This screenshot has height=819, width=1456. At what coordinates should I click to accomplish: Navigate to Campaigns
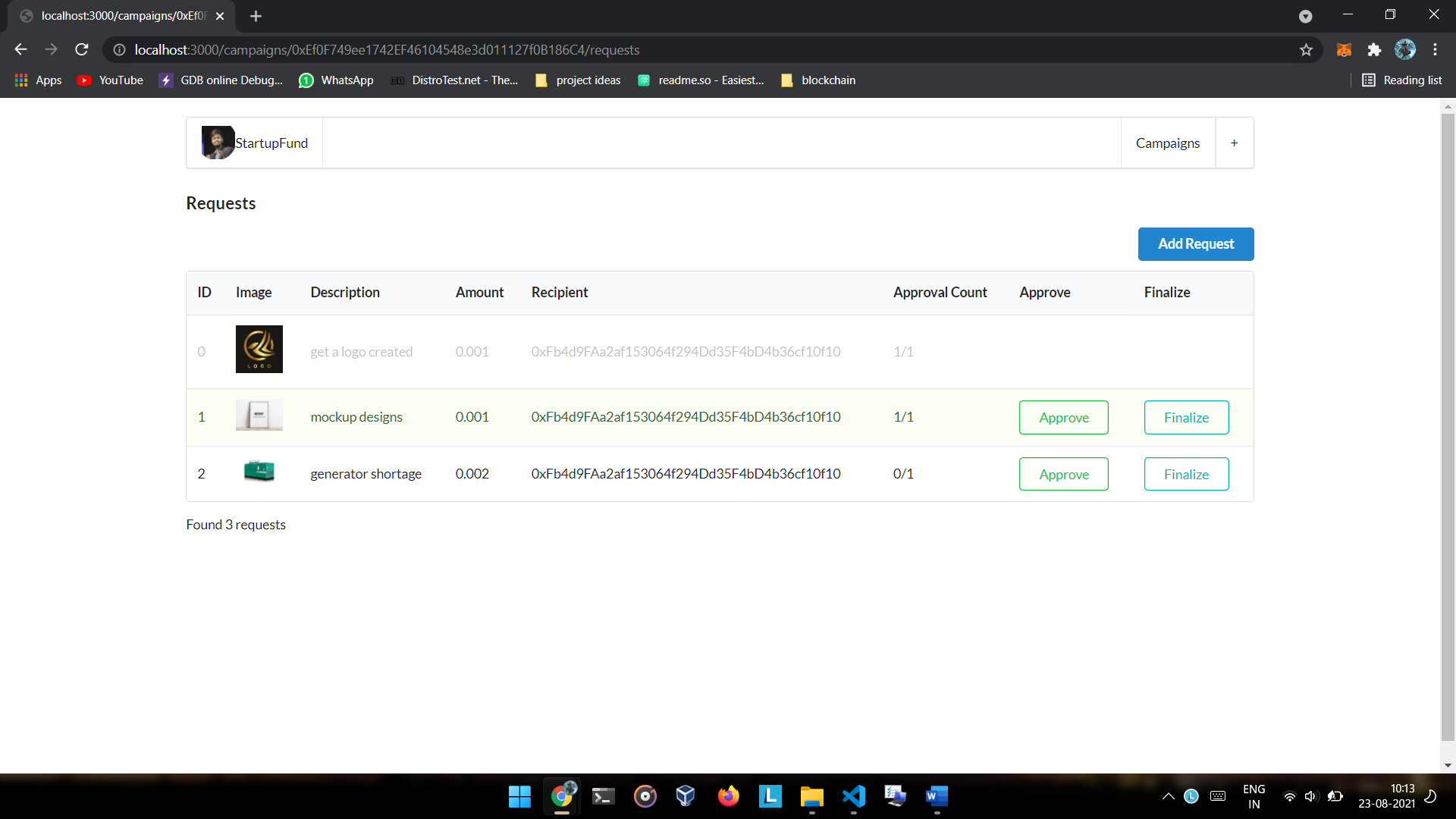pos(1167,143)
